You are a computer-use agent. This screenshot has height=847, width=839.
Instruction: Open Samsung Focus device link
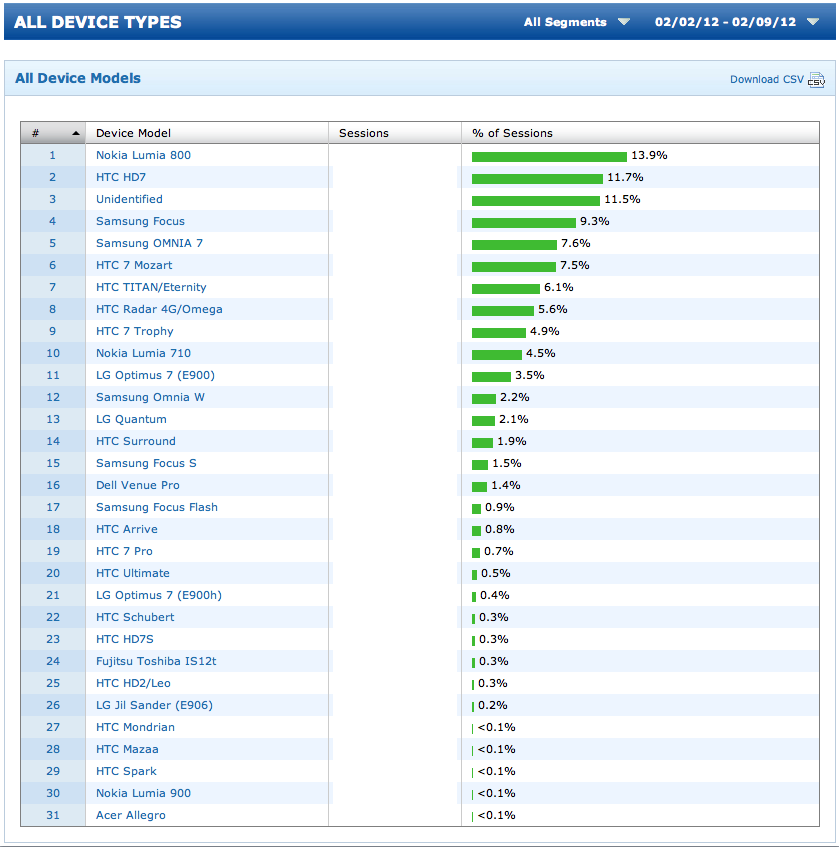140,221
